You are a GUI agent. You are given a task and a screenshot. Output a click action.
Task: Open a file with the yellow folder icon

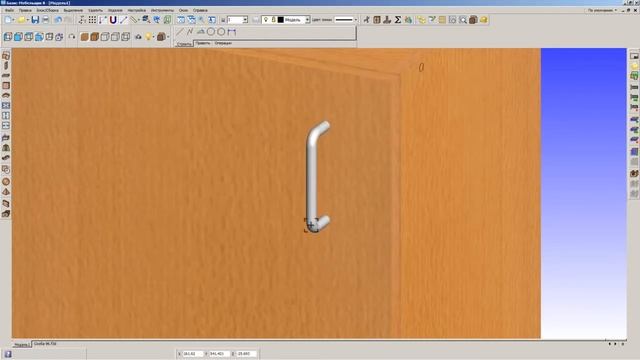click(21, 20)
